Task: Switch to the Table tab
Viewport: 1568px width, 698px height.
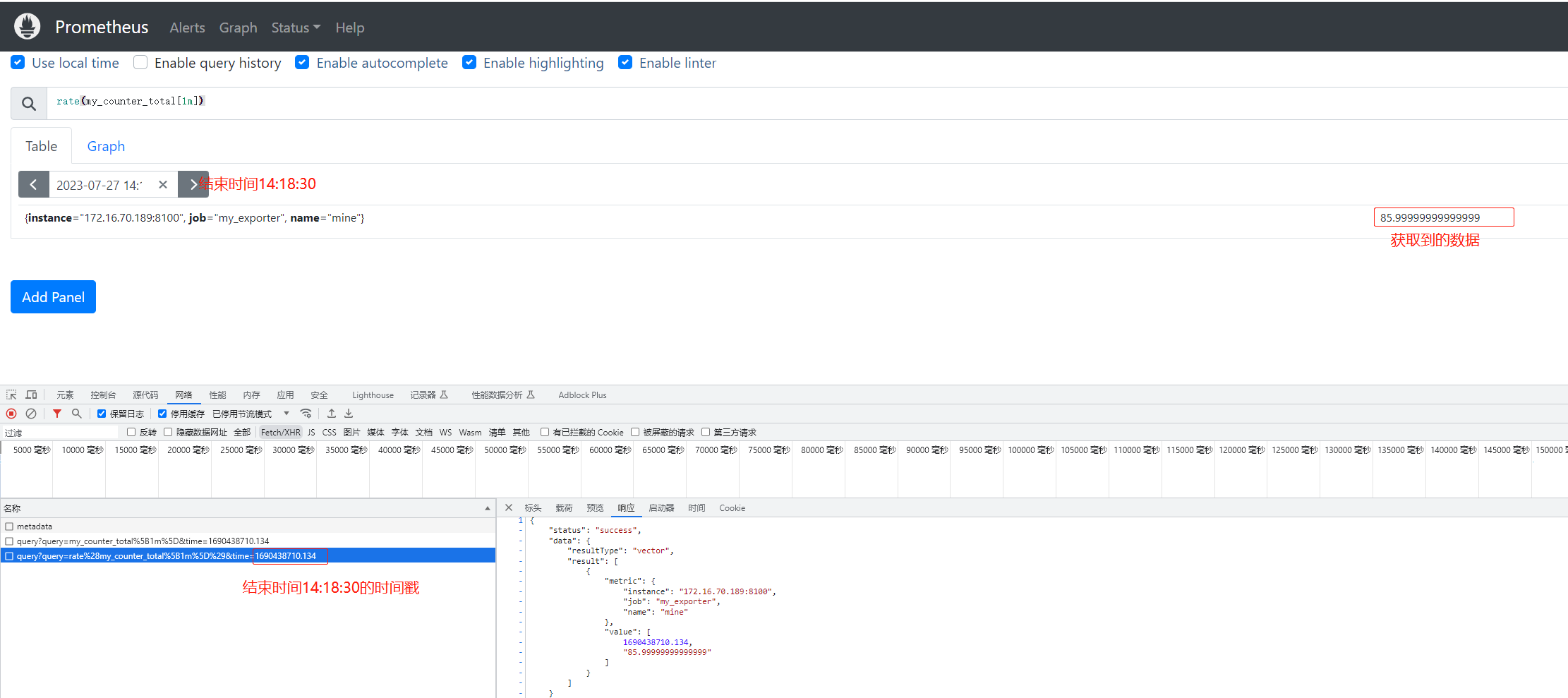Action: tap(42, 146)
